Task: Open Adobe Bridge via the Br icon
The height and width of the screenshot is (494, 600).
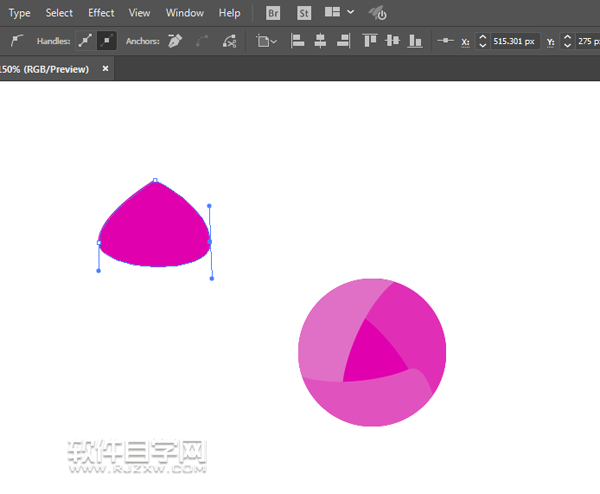Action: 273,13
